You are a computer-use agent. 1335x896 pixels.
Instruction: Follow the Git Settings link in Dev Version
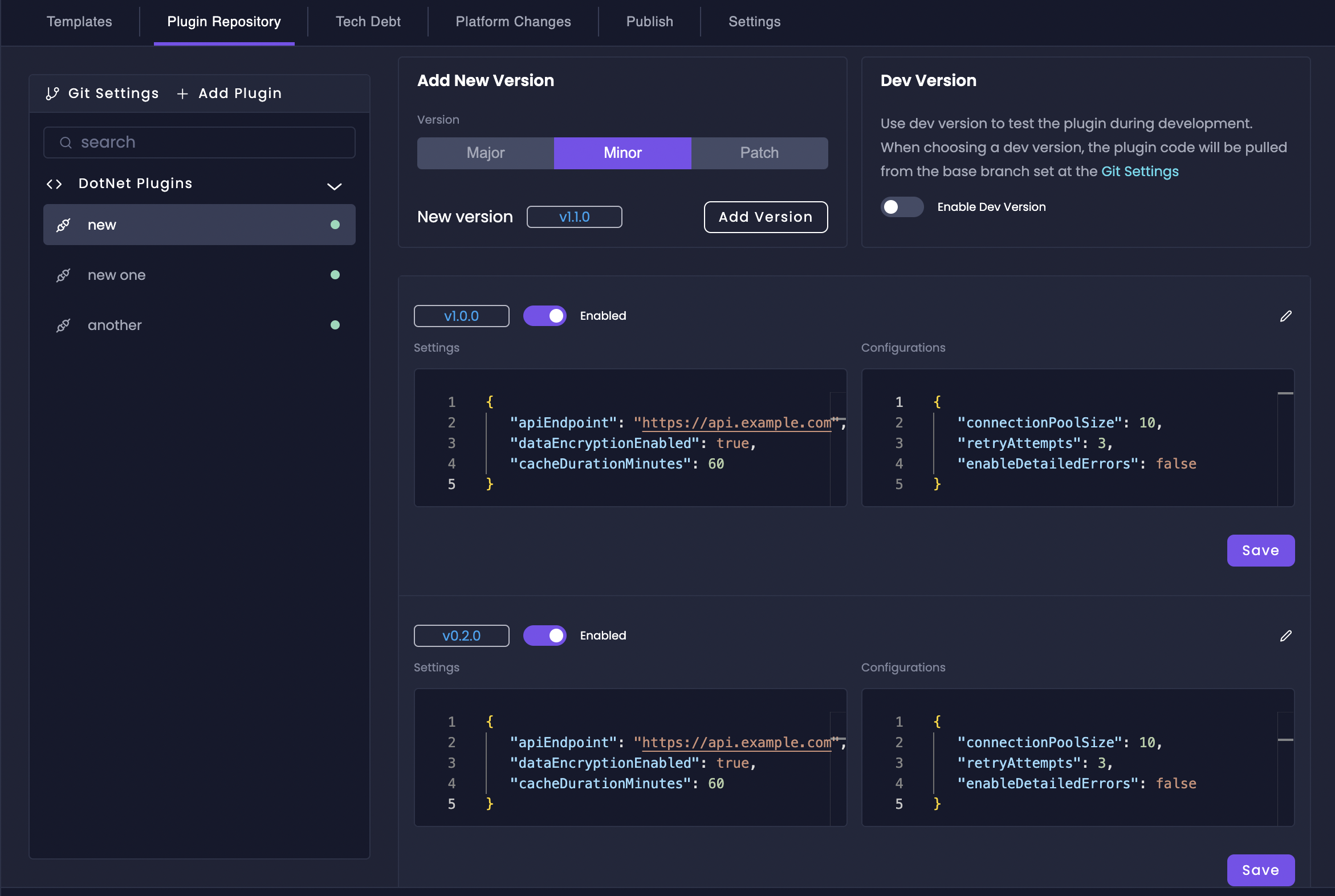(x=1139, y=172)
